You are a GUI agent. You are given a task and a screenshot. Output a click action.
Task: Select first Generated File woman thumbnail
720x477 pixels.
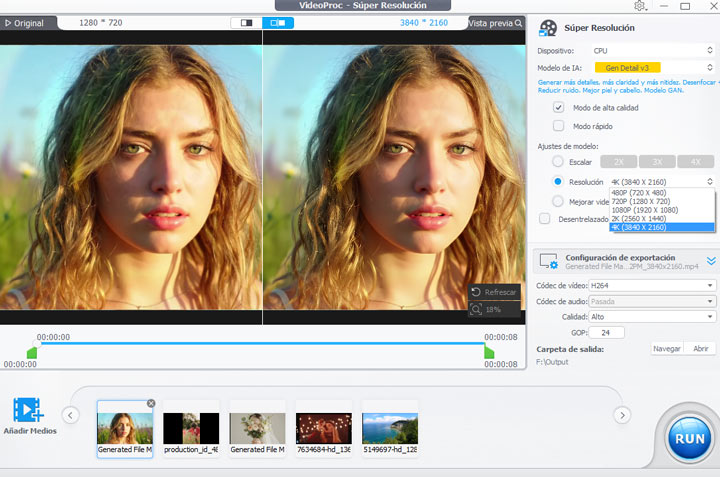tap(125, 428)
